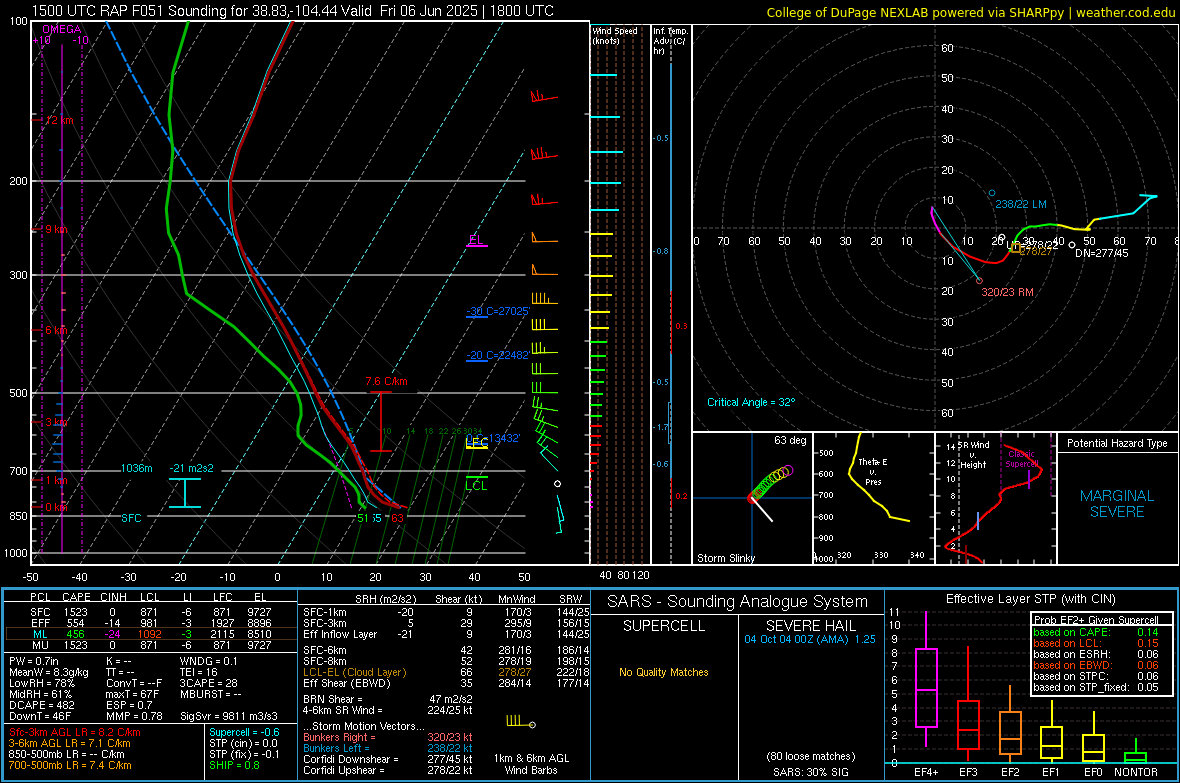Click the 'Bunkers Right =' storm motion line
Screen dimensions: 1180x783
point(388,737)
